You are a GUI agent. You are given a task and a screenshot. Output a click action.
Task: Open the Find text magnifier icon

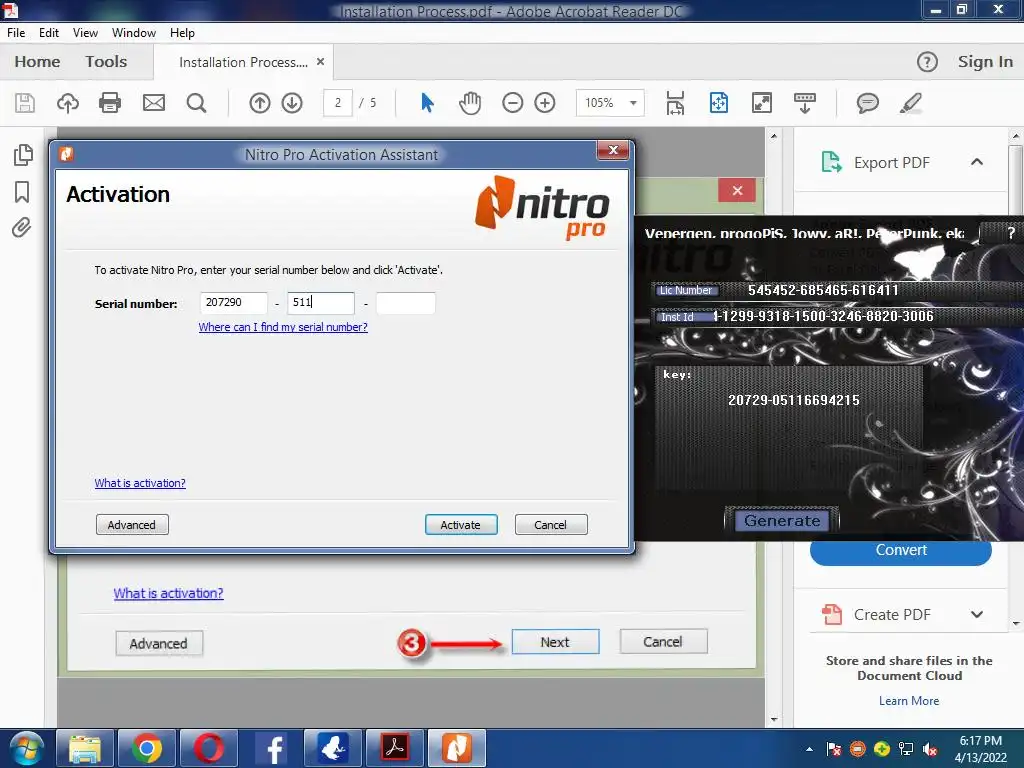[x=196, y=103]
